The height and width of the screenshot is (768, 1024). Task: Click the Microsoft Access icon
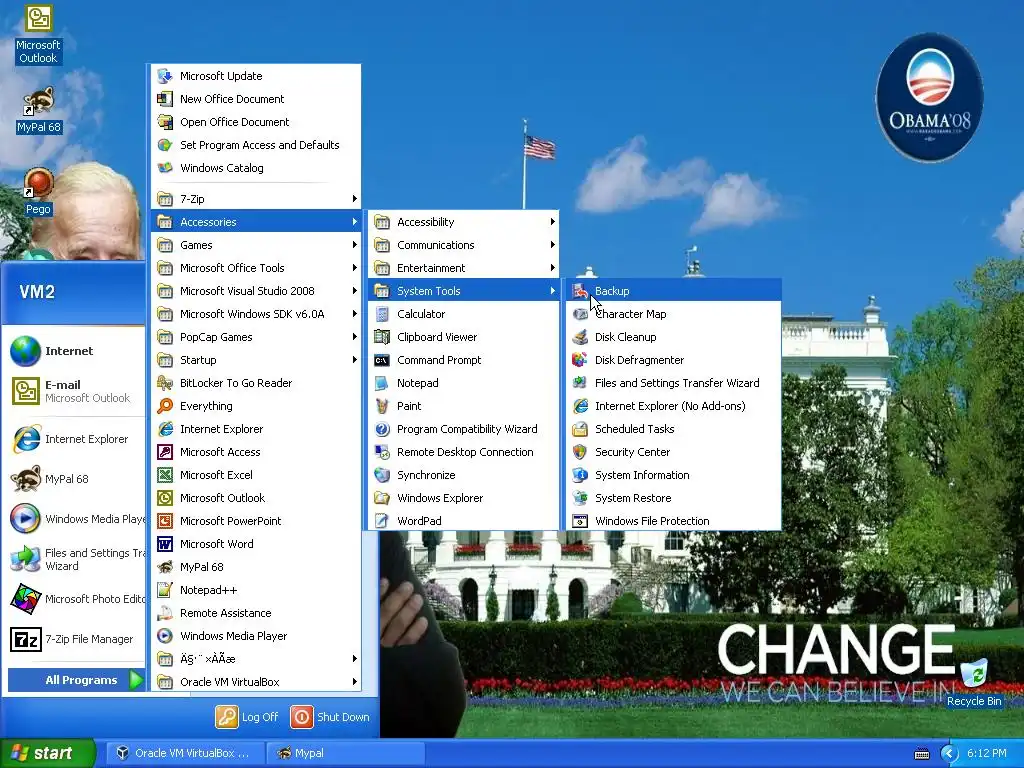pyautogui.click(x=165, y=452)
